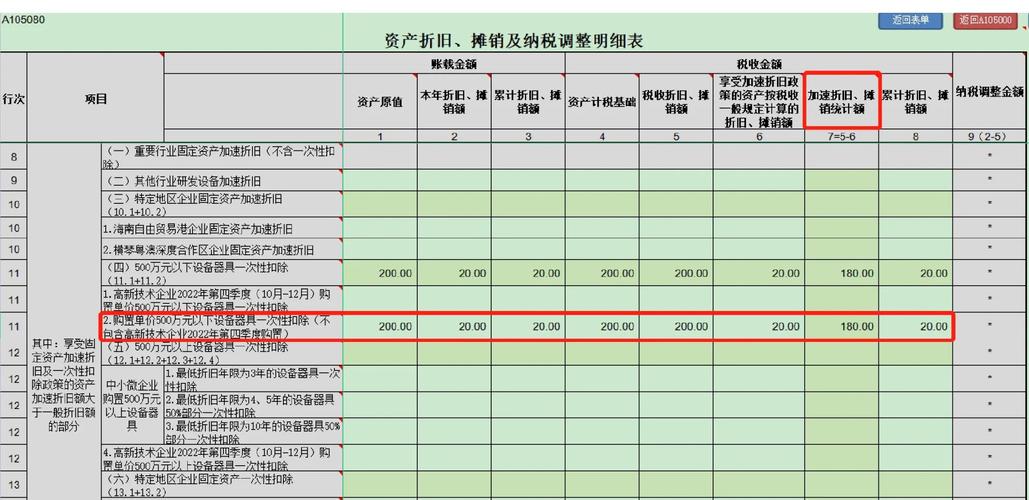Select the 享受加速折旧政策的资产按税收一般规定计算 header

pyautogui.click(x=759, y=102)
